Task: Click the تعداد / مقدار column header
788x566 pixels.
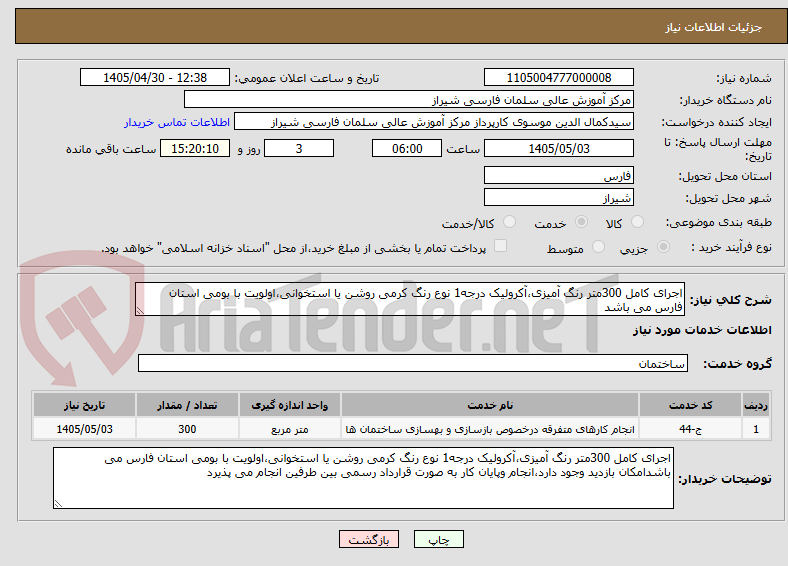Action: 187,405
